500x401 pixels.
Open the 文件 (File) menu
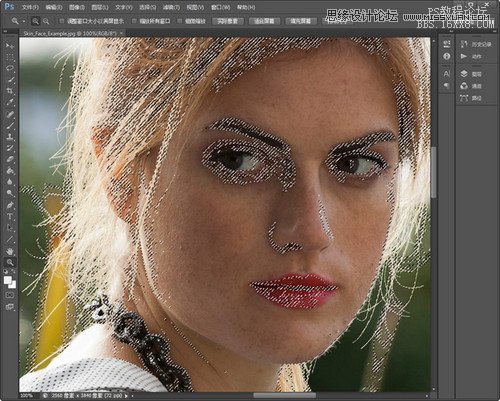click(x=30, y=7)
